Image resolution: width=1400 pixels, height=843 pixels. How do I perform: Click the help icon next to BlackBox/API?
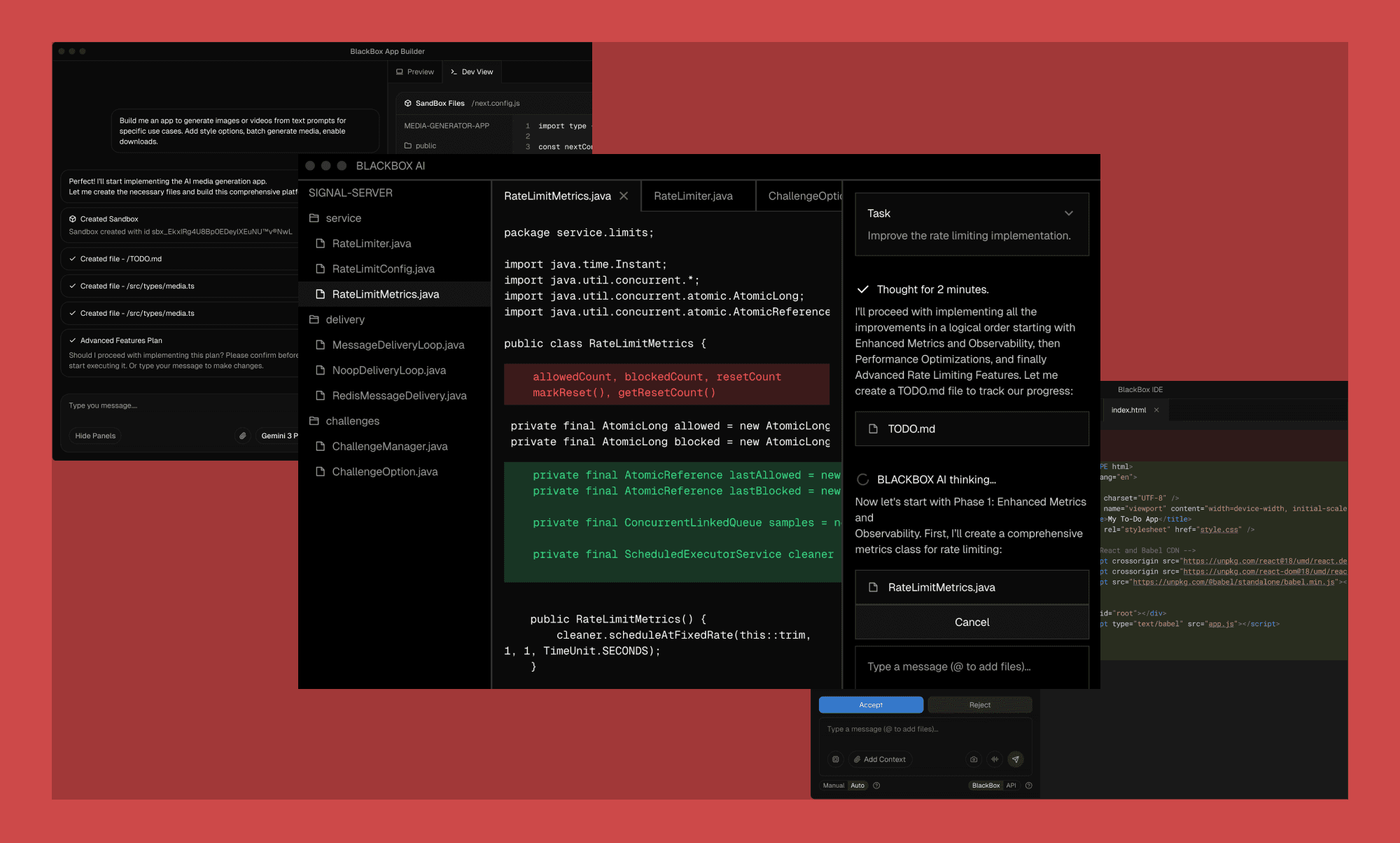1028,786
